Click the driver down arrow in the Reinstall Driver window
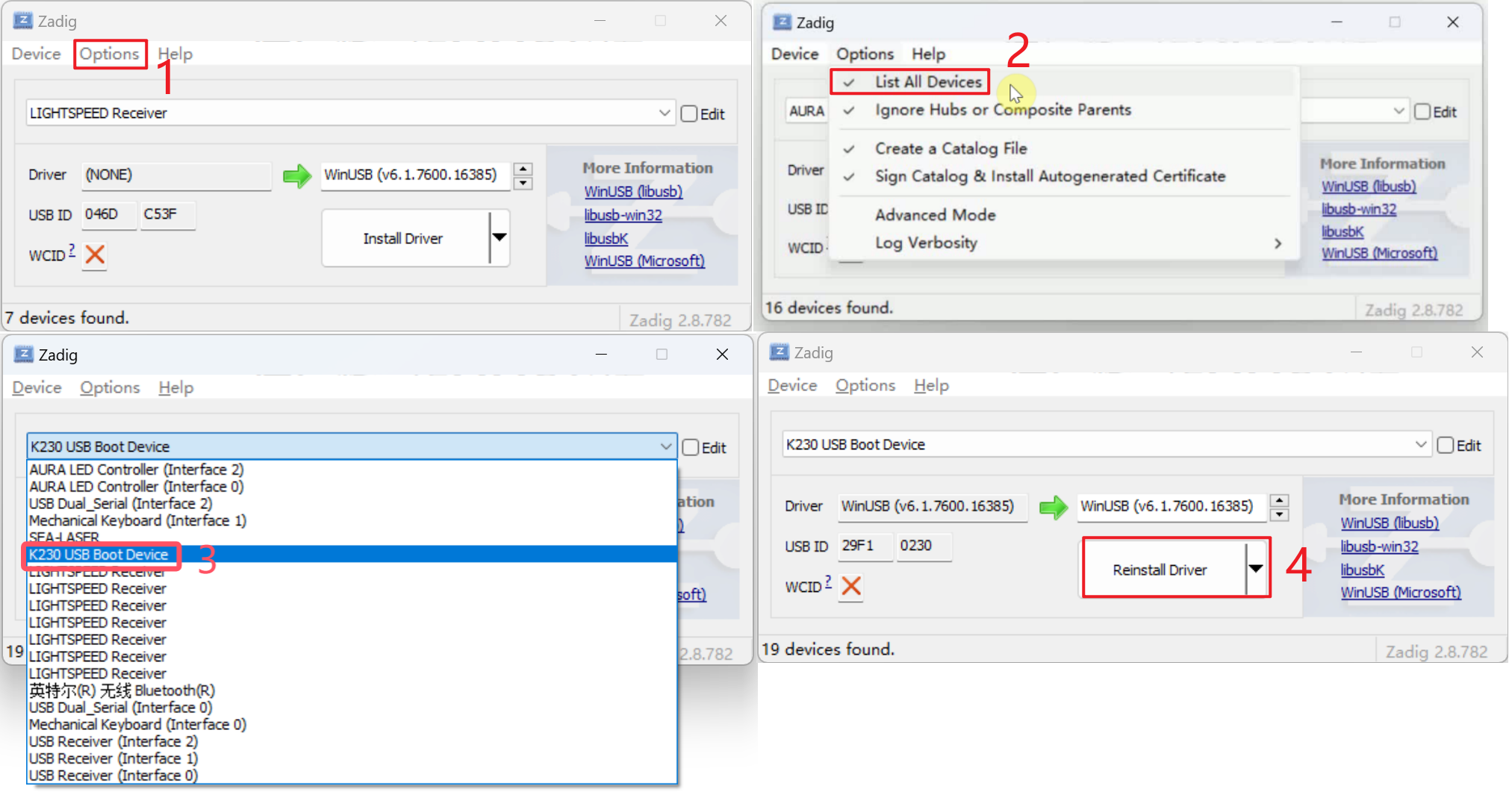The width and height of the screenshot is (1512, 795). 1280,514
